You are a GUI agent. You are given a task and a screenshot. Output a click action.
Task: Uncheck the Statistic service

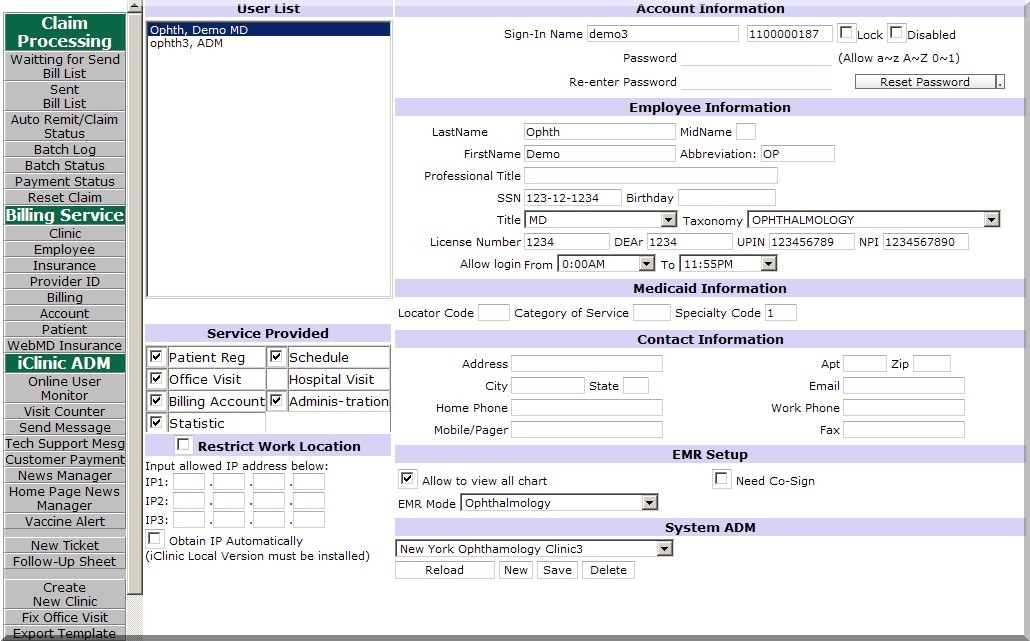156,421
